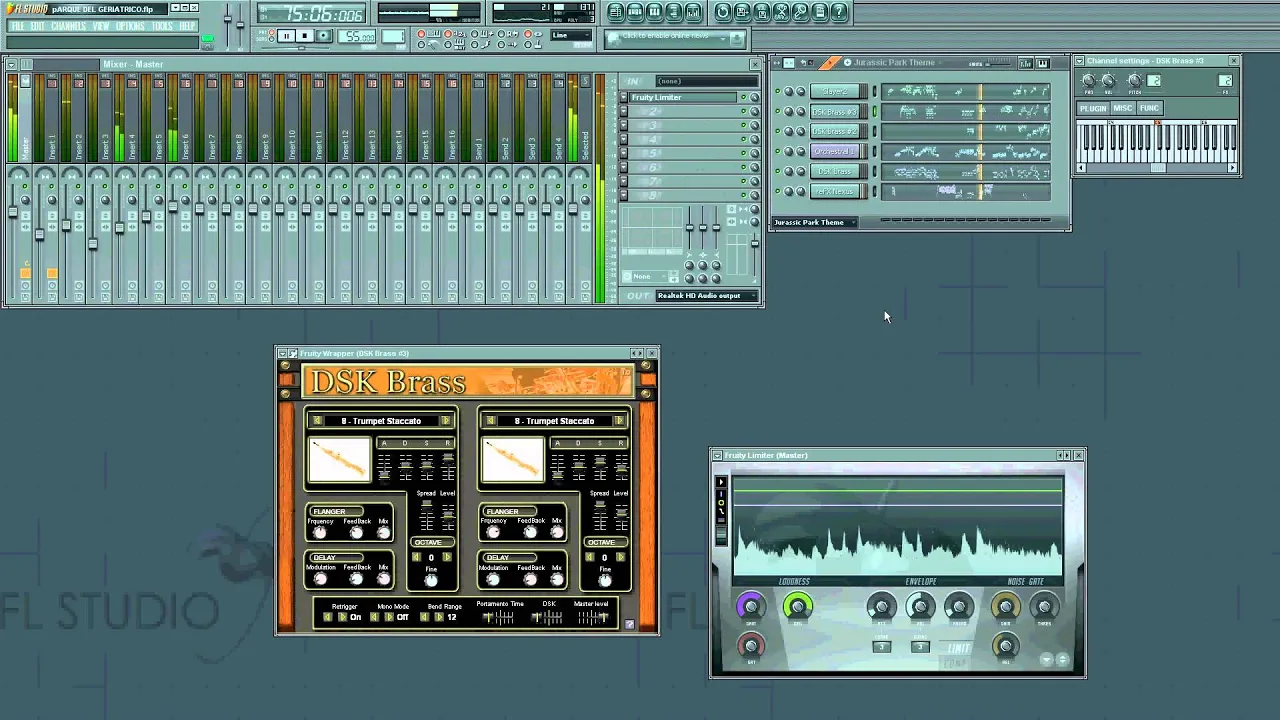The image size is (1280, 720).
Task: Open the Channel settings window menu arrow
Action: [x=1079, y=61]
